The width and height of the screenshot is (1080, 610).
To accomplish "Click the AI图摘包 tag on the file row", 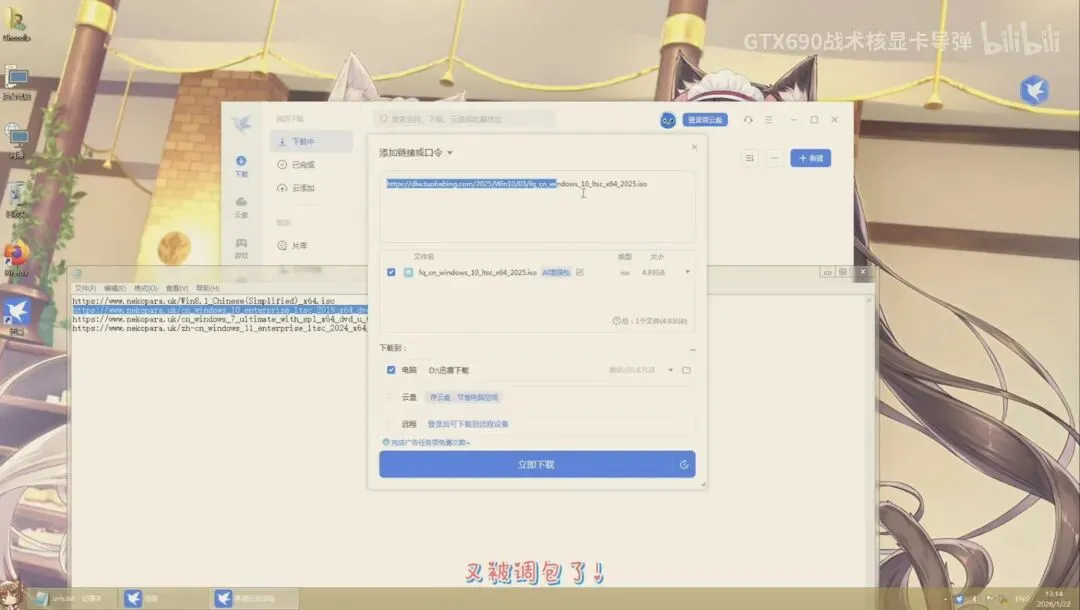I will click(556, 273).
